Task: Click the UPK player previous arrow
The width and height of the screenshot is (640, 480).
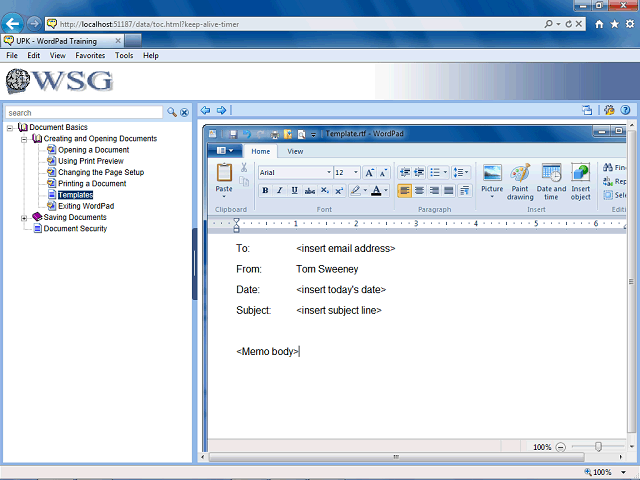Action: coord(205,110)
